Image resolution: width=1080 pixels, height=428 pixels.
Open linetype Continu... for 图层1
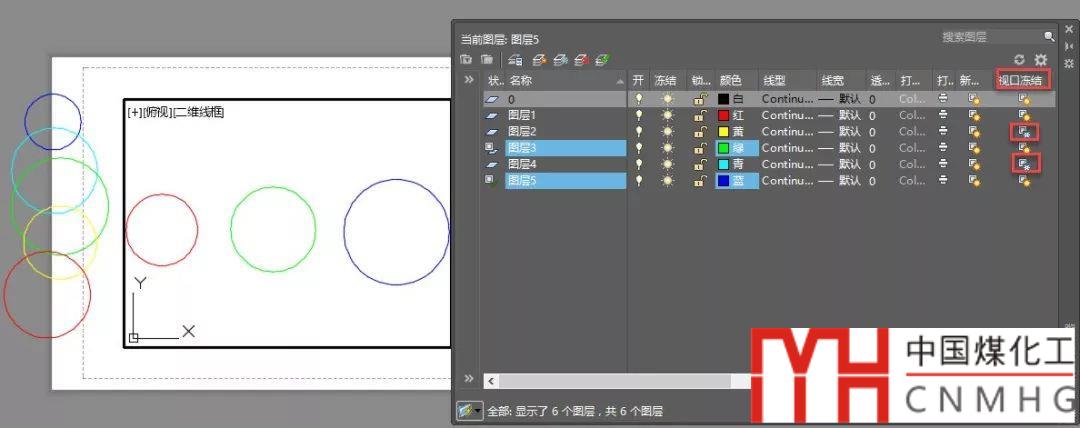tap(788, 115)
